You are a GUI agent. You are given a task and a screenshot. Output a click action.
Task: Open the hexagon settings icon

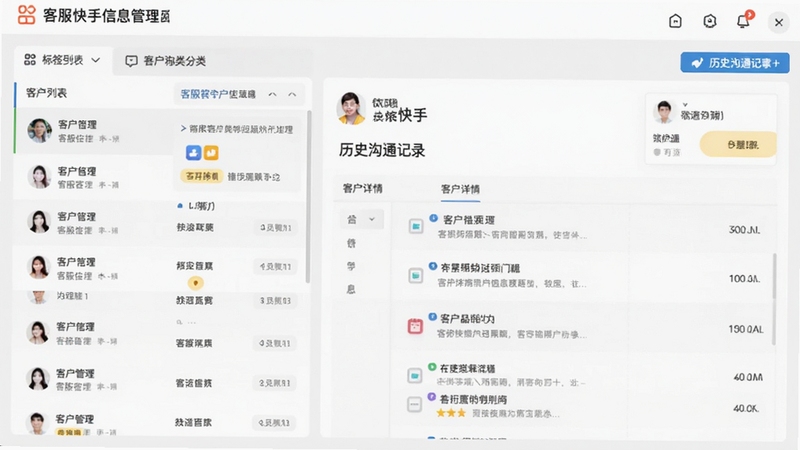710,21
